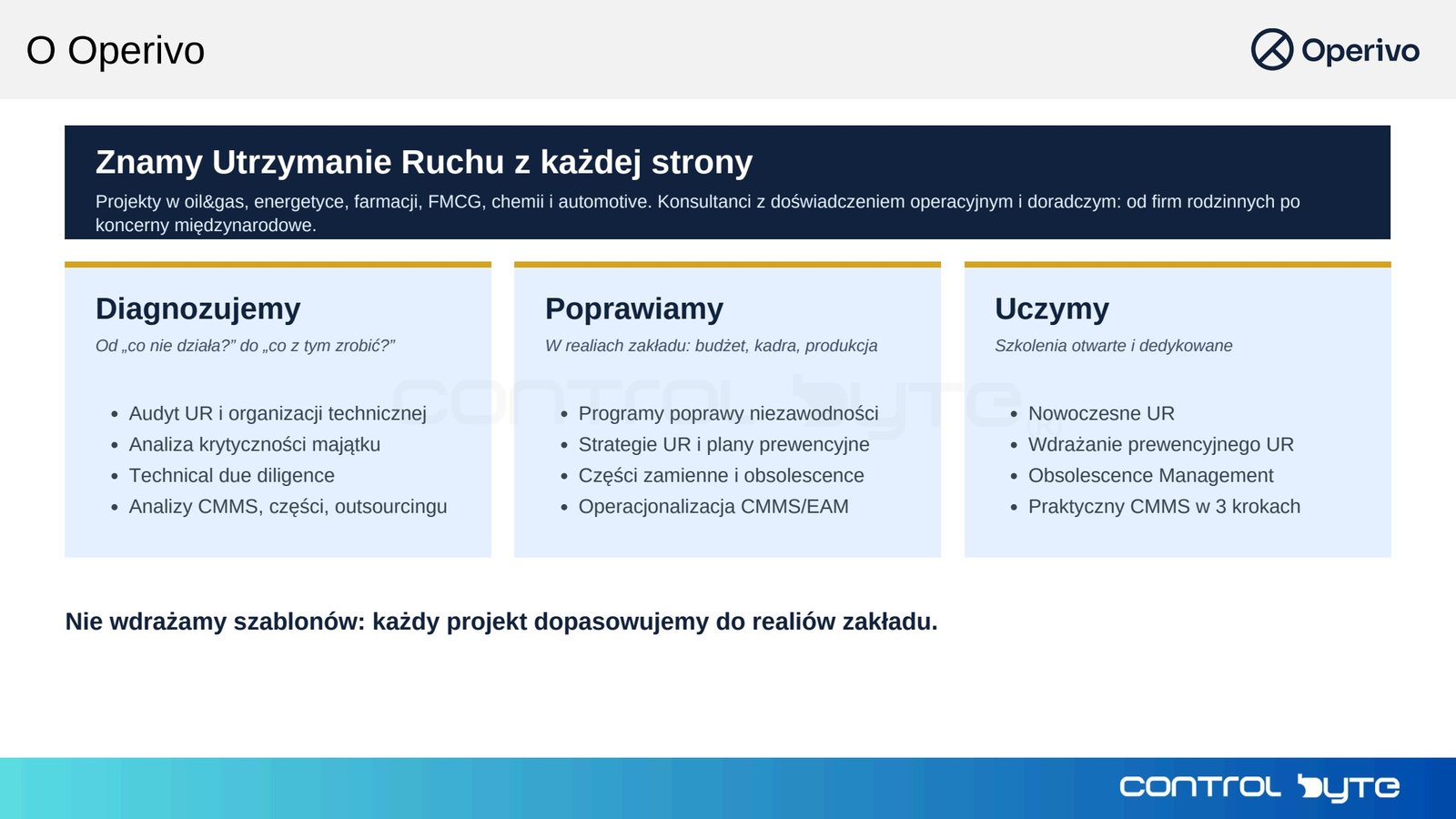Click the bullet "Analiza krytyczności majątku"

tap(255, 444)
